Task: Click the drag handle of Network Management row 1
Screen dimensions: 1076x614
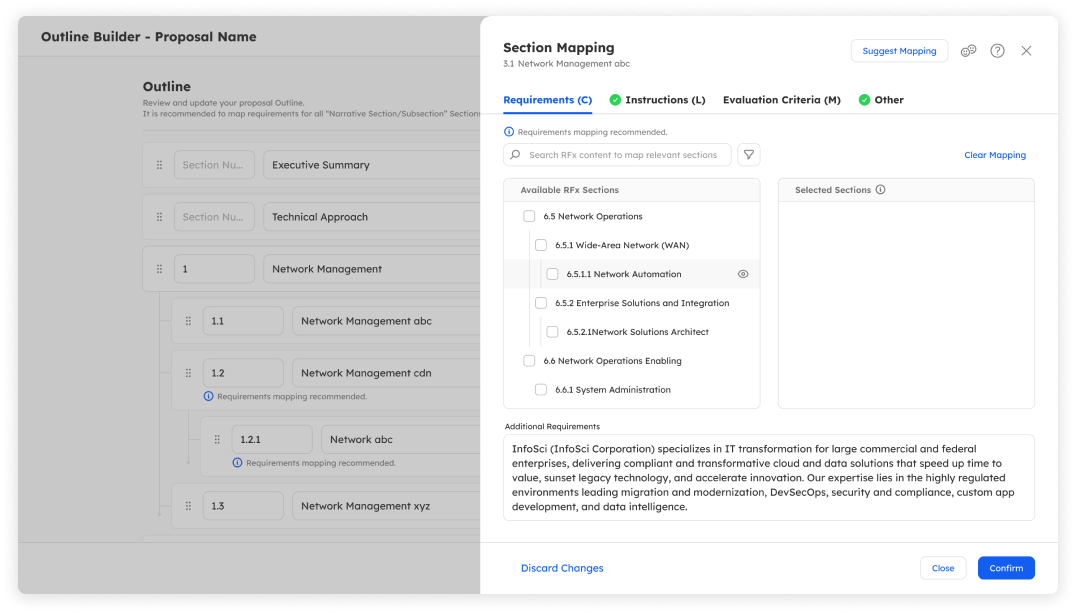Action: click(x=159, y=270)
